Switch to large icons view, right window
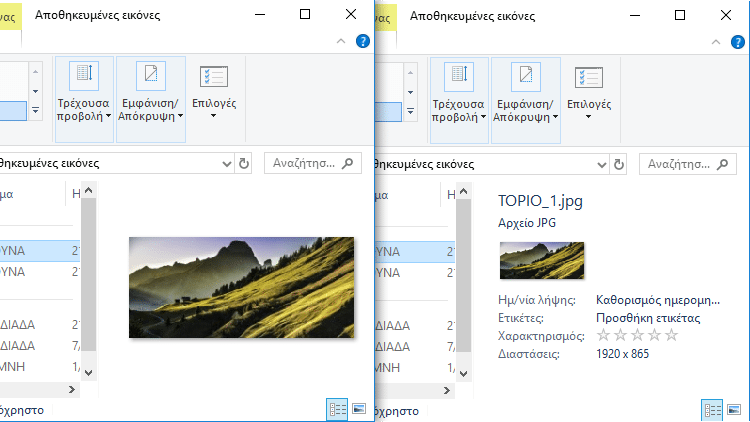This screenshot has width=750, height=422. pyautogui.click(x=734, y=410)
